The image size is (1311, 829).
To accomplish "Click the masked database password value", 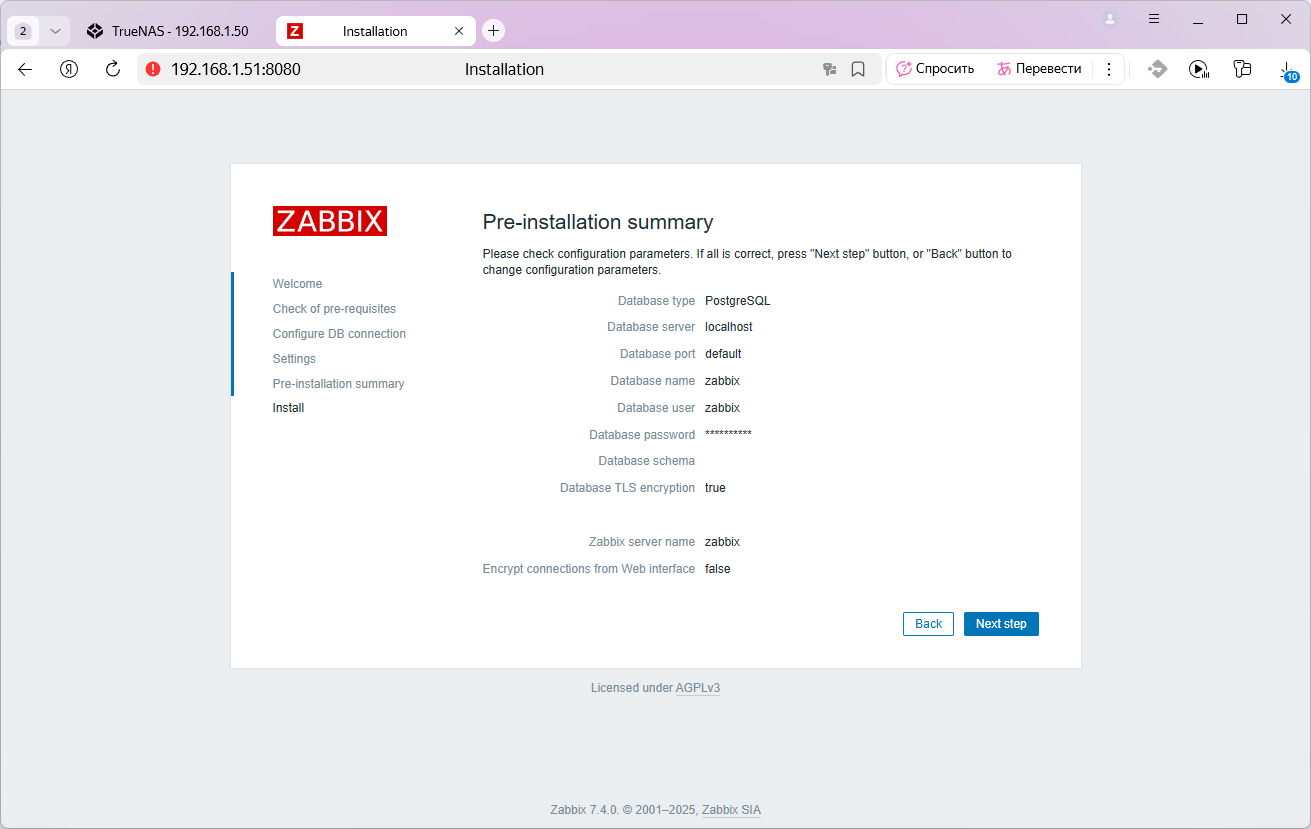I will (728, 434).
